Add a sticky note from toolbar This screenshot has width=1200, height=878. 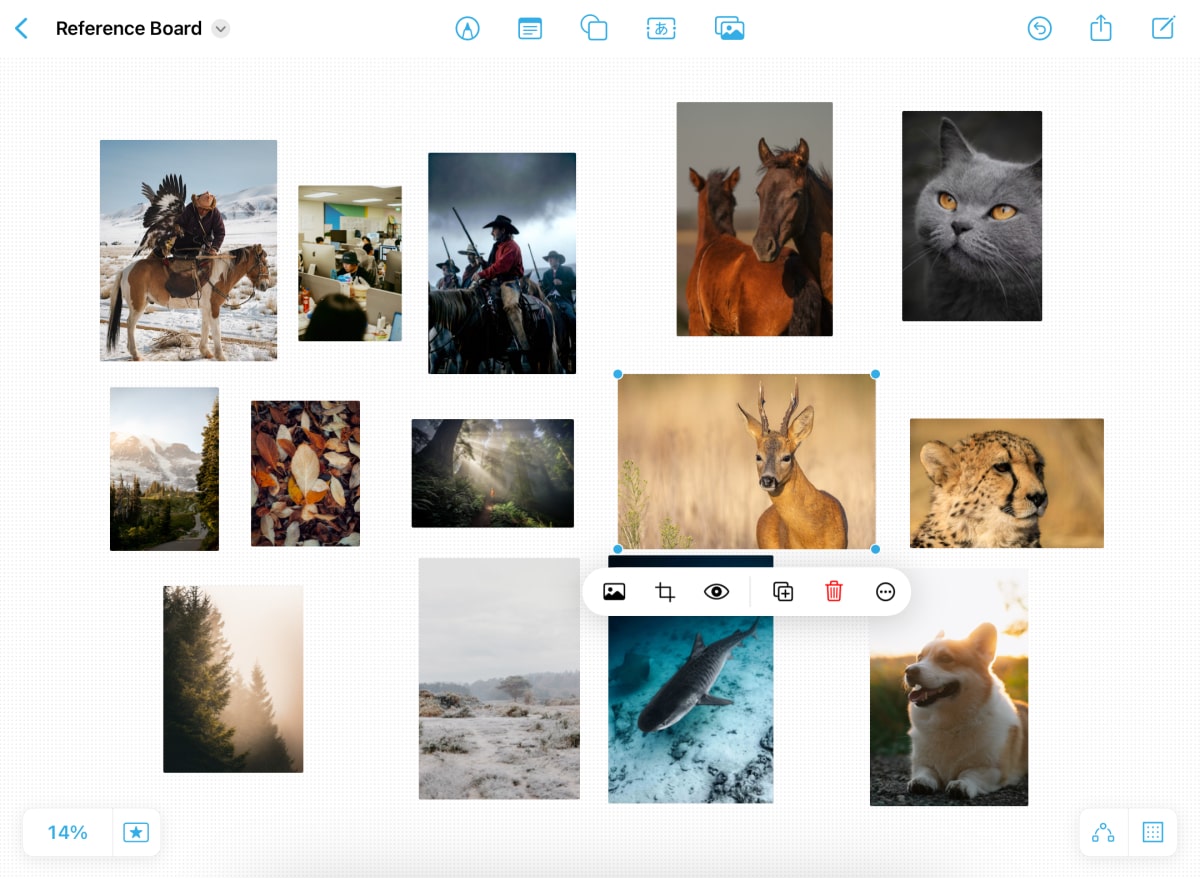[530, 29]
